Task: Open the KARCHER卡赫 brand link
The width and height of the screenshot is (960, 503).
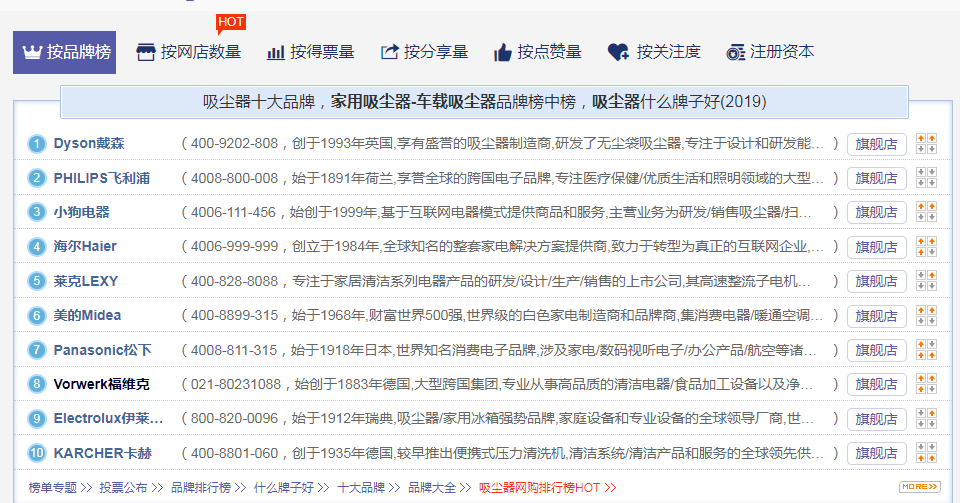Action: (103, 453)
